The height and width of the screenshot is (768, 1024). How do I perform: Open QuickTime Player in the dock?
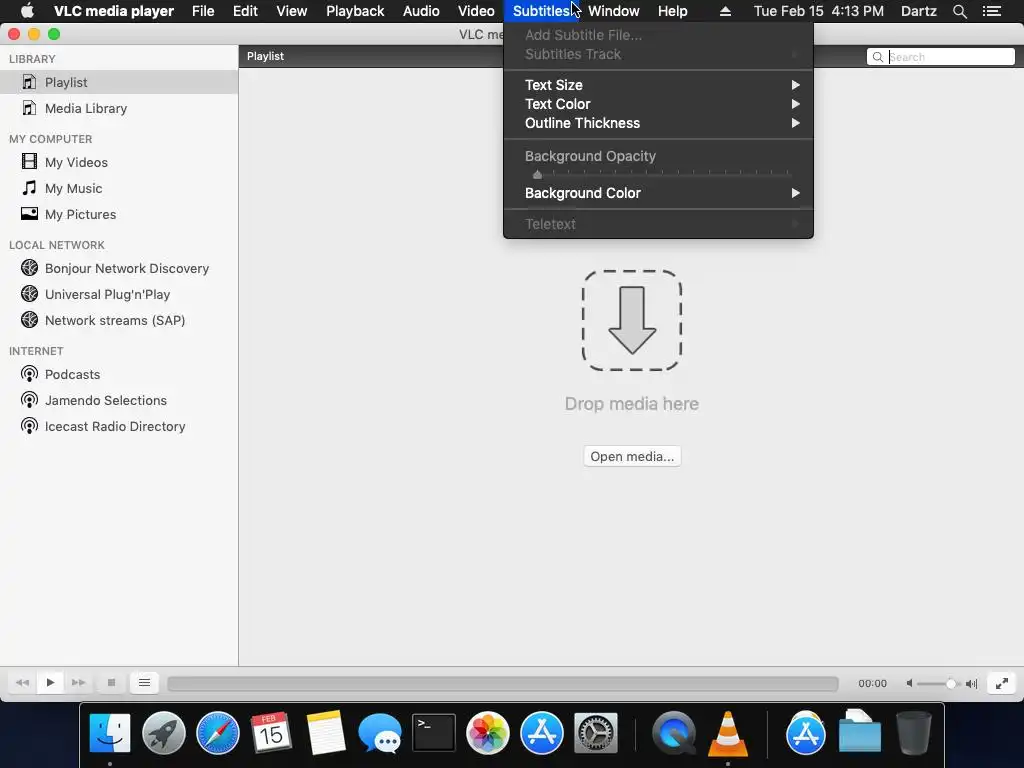coord(674,733)
